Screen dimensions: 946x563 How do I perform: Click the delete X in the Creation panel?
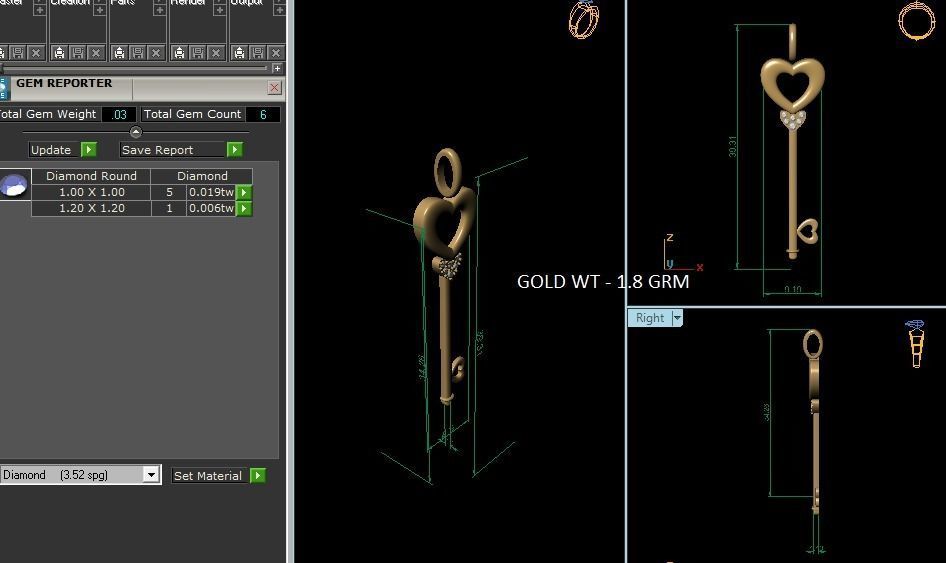tap(96, 53)
